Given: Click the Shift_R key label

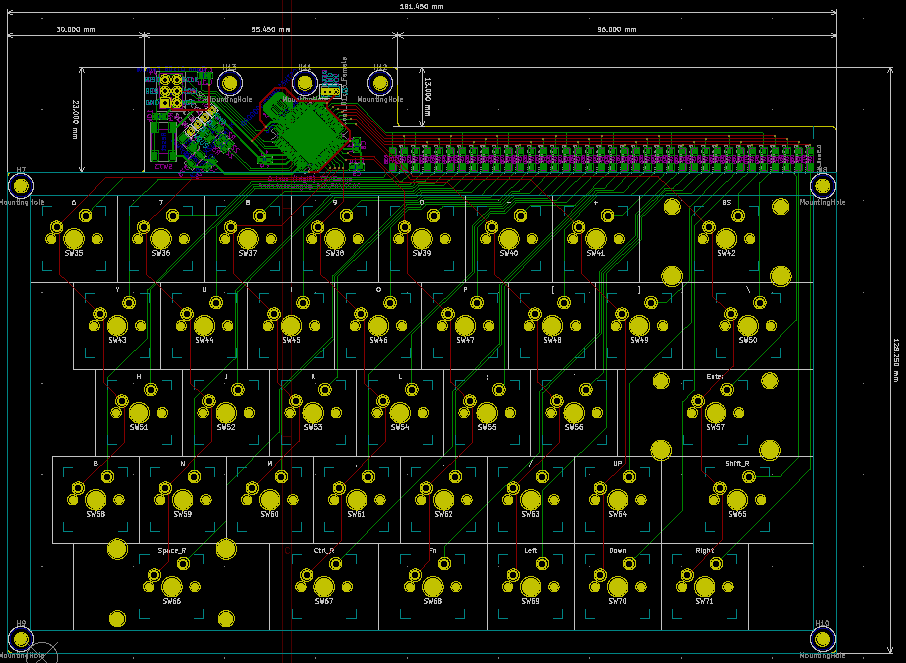Looking at the screenshot, I should 737,464.
